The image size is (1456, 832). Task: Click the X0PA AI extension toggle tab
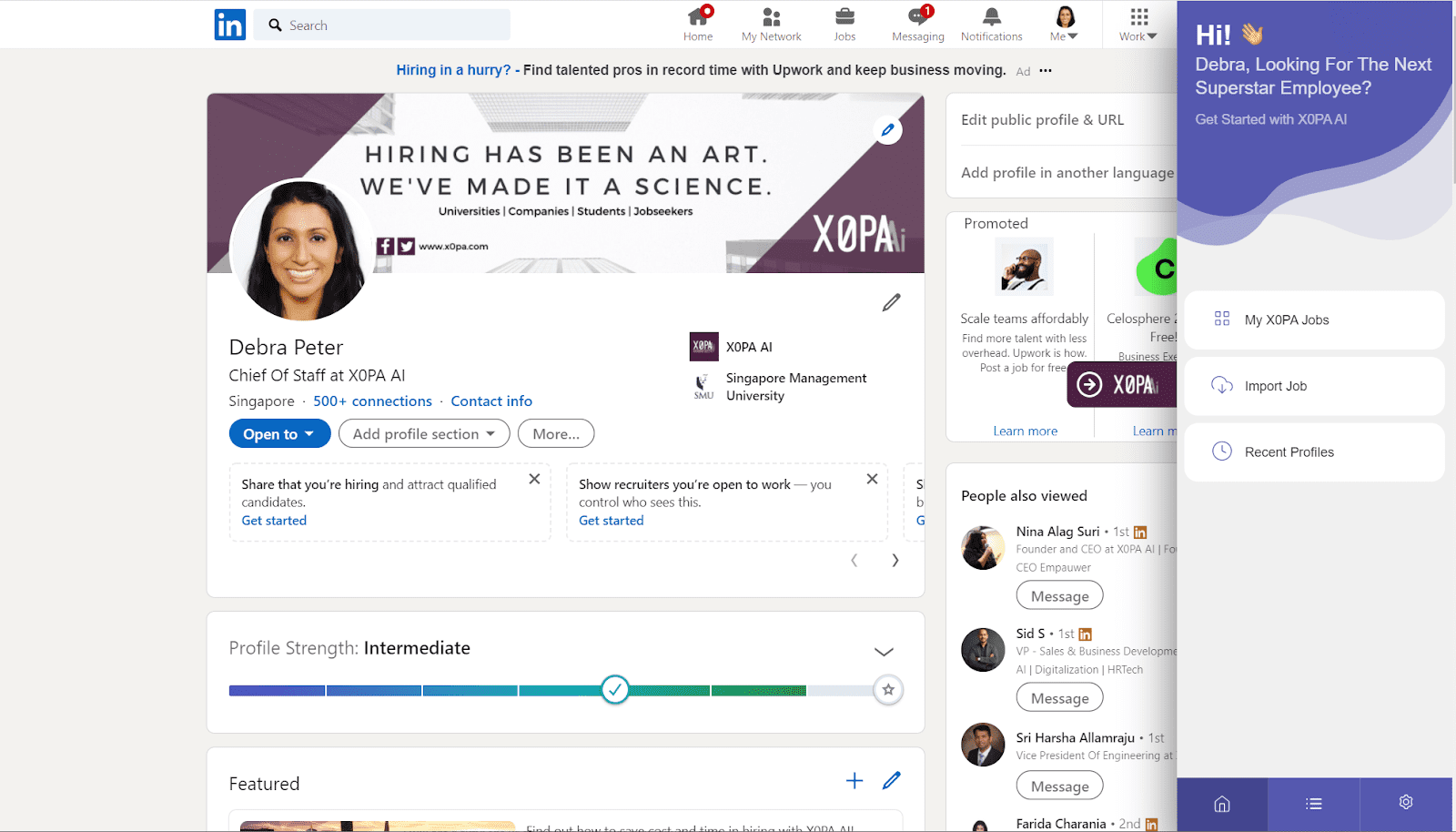1122,384
